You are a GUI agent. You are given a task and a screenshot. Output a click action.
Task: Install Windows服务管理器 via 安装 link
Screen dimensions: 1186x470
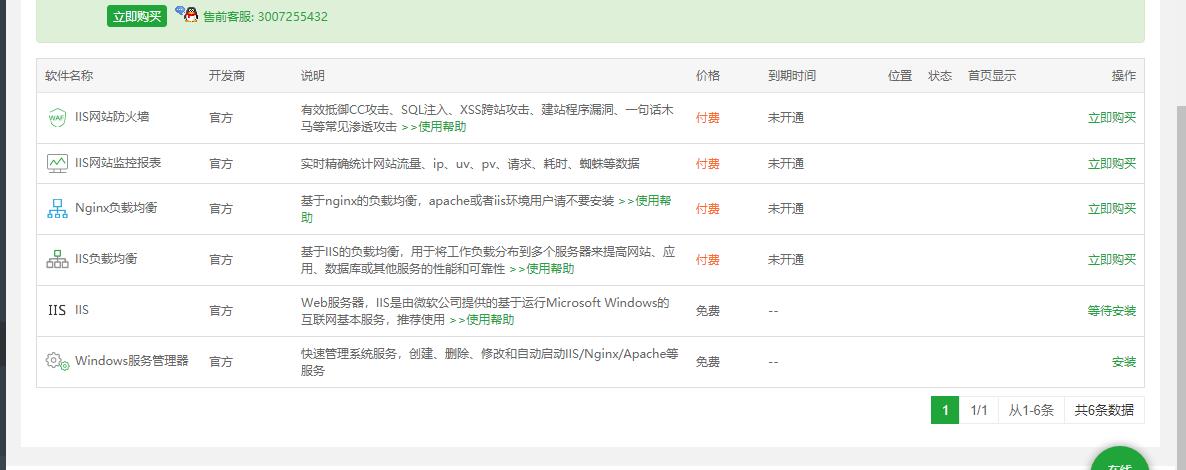pos(1124,362)
